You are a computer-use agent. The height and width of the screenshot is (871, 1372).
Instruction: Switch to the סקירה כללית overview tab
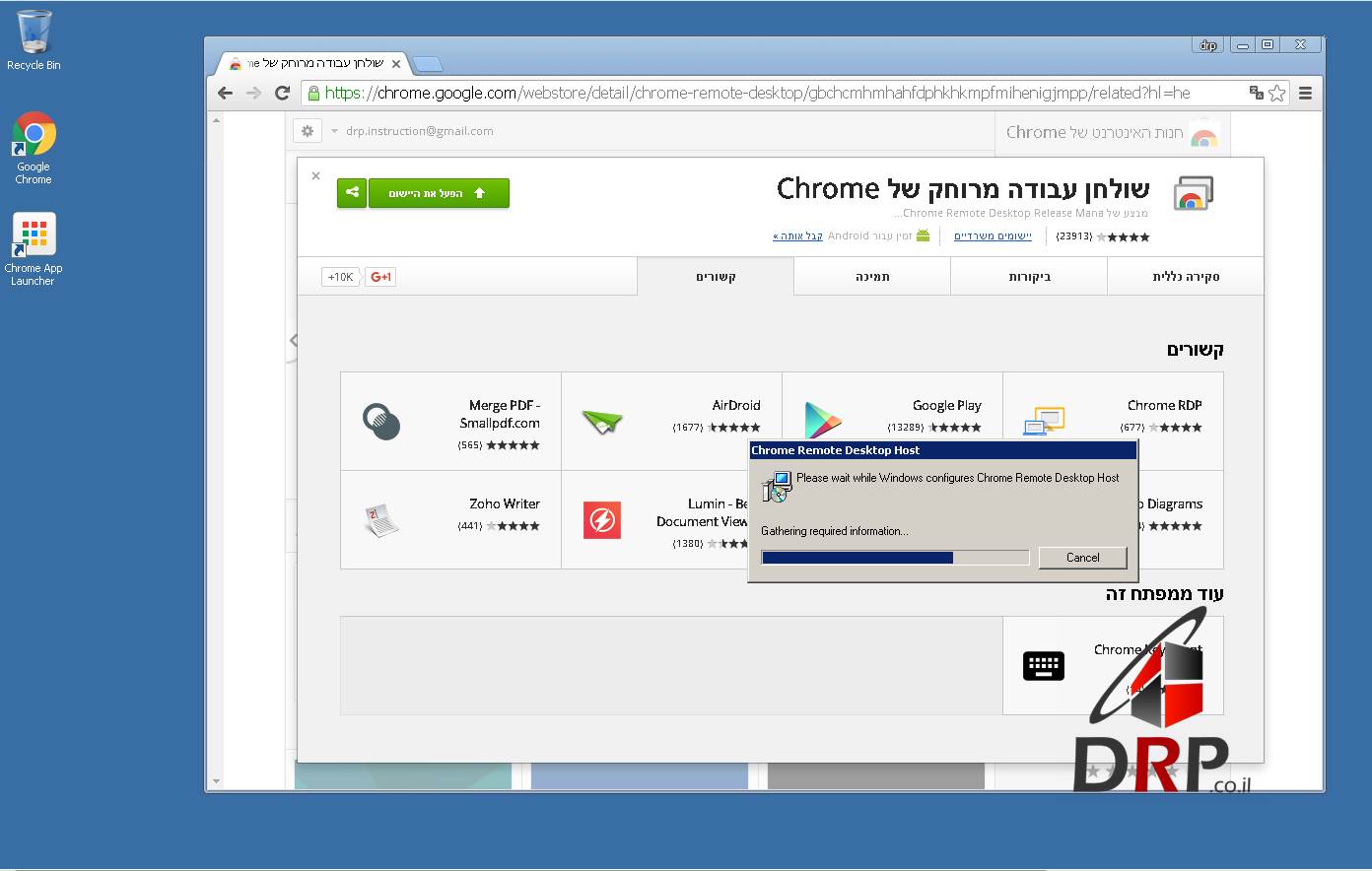(1185, 277)
